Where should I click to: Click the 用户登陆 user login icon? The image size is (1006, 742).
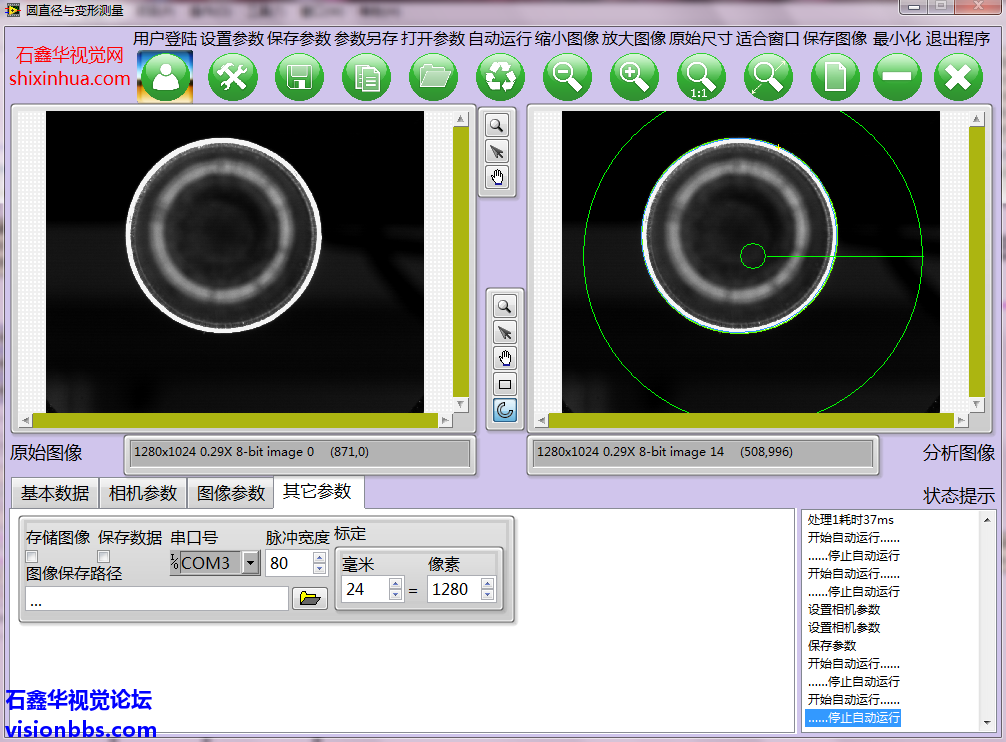(x=165, y=76)
